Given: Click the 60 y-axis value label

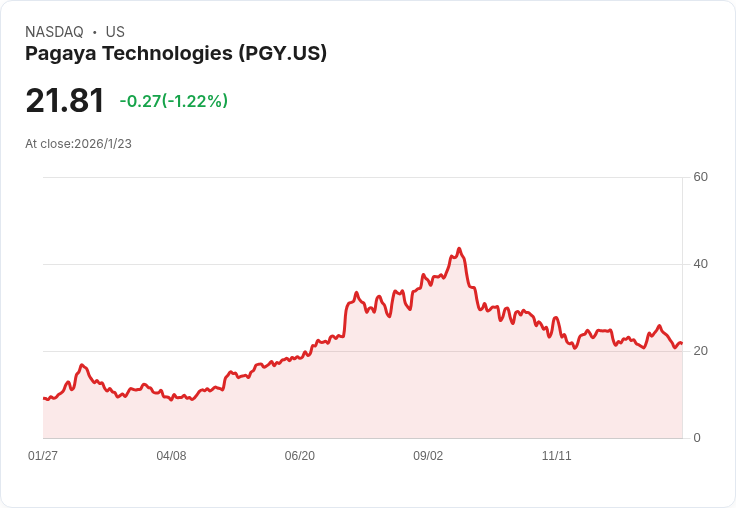Looking at the screenshot, I should pos(700,177).
